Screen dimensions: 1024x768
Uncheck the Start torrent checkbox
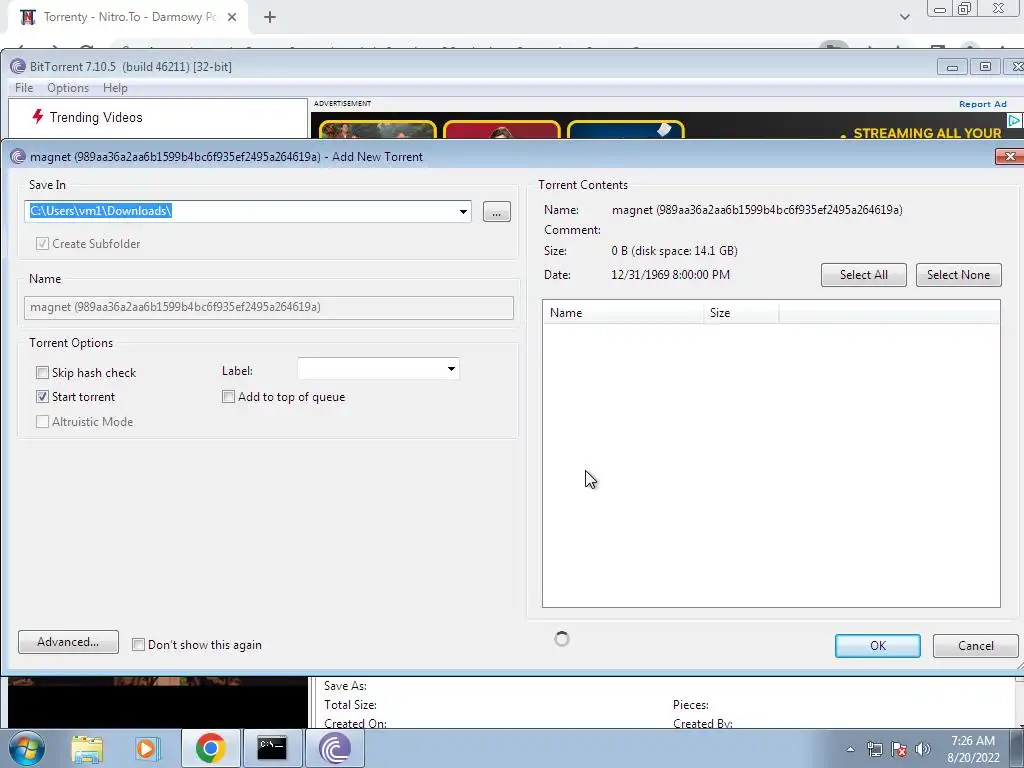click(42, 396)
